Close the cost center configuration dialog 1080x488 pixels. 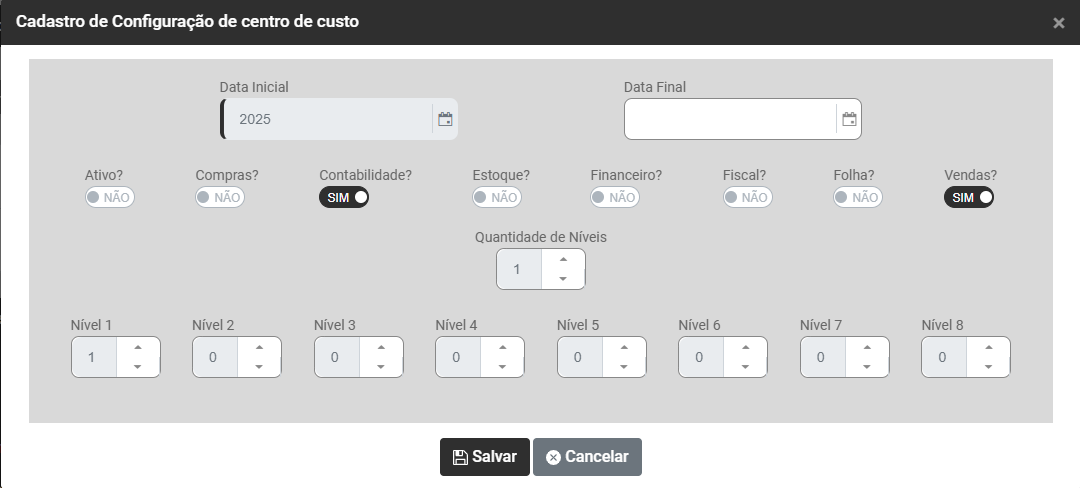(x=1059, y=23)
